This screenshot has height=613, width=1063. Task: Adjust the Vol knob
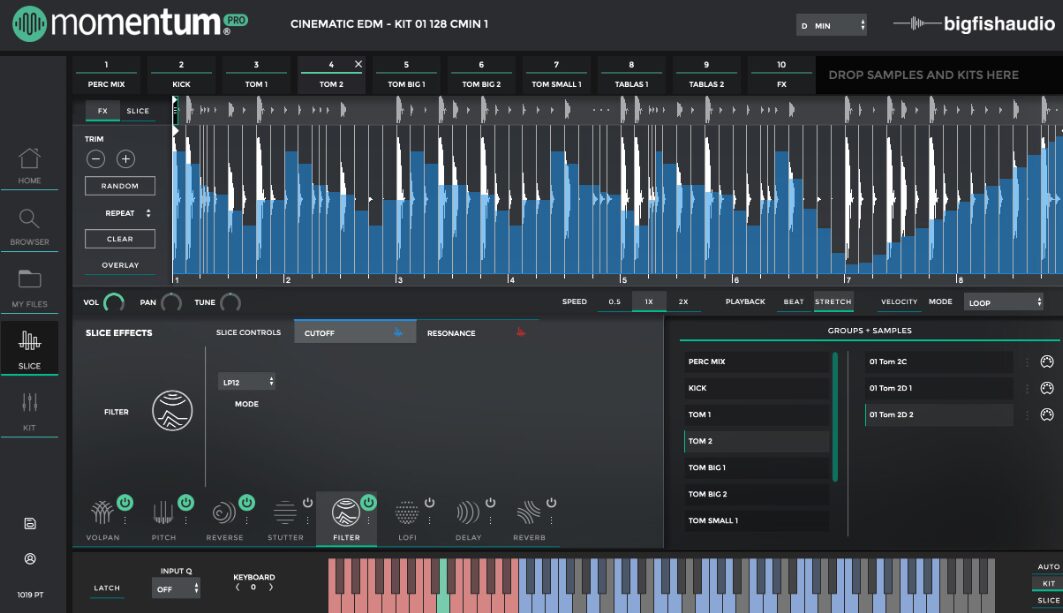(x=114, y=302)
